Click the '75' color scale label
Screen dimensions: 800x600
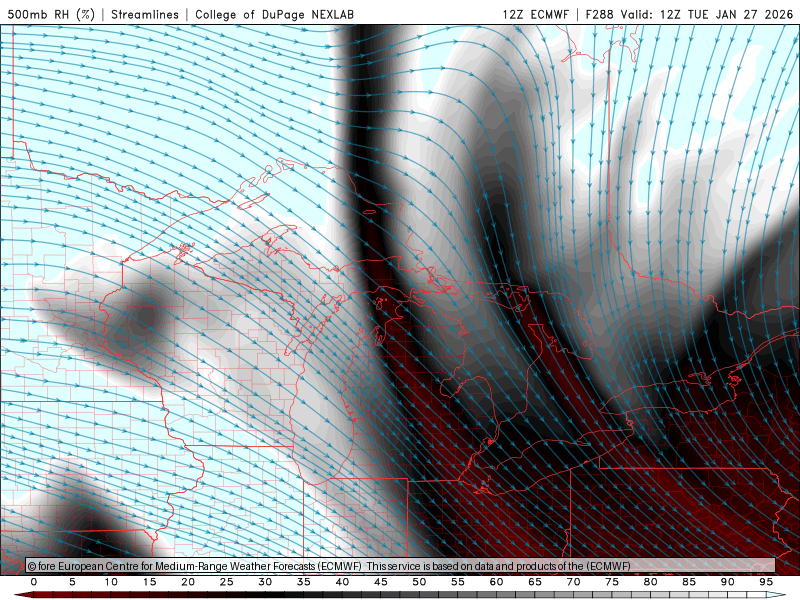612,582
